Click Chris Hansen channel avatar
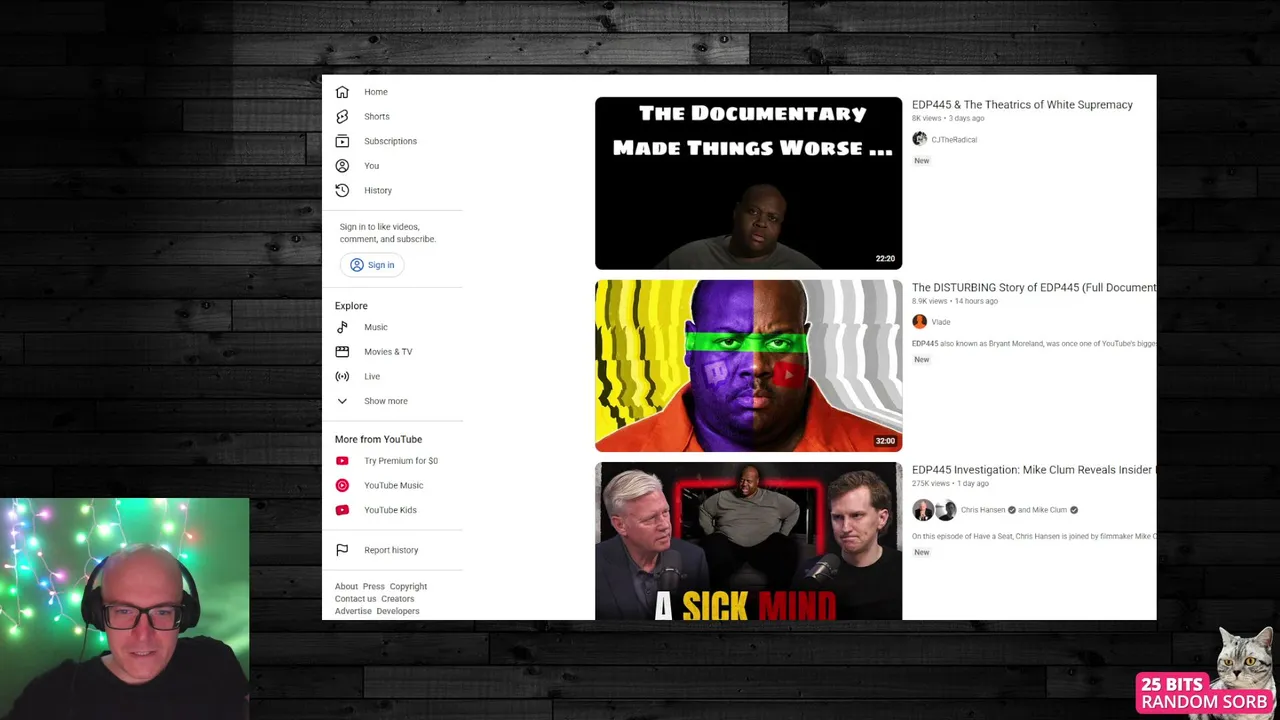This screenshot has width=1280, height=720. coord(923,510)
